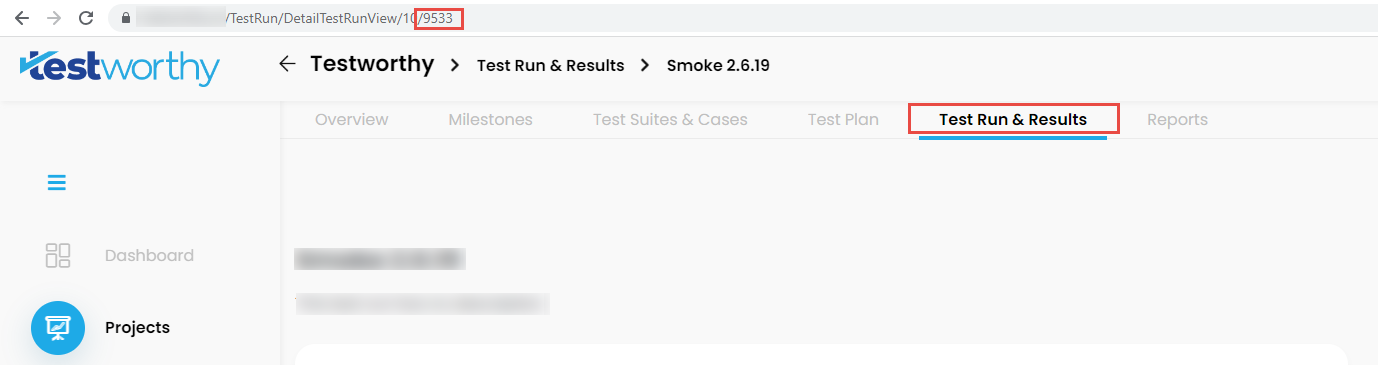The height and width of the screenshot is (365, 1378).
Task: Reload the page with the refresh icon
Action: coord(87,18)
